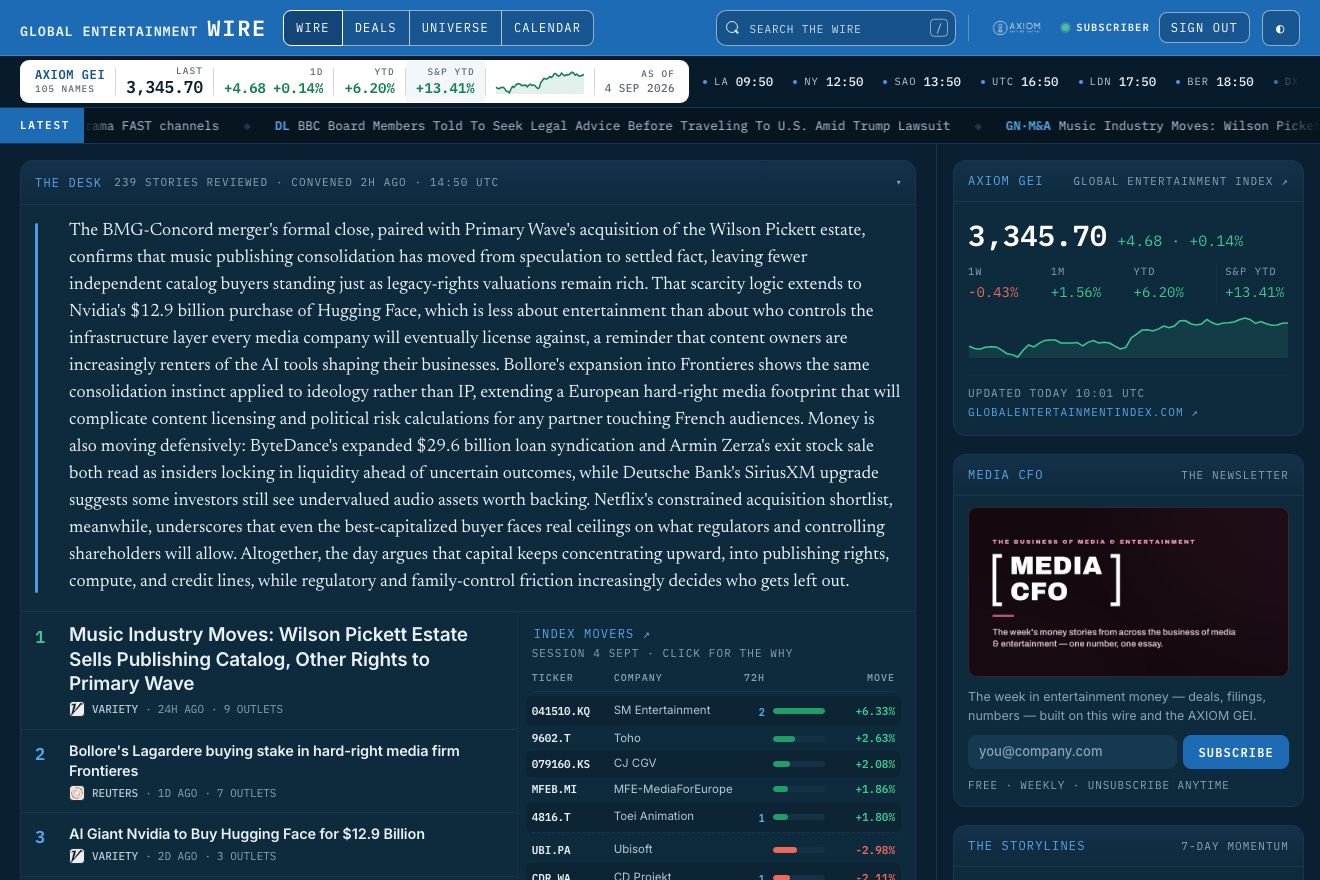Image resolution: width=1320 pixels, height=880 pixels.
Task: Click the Variety icon under the Nvidia story
Action: pos(77,856)
